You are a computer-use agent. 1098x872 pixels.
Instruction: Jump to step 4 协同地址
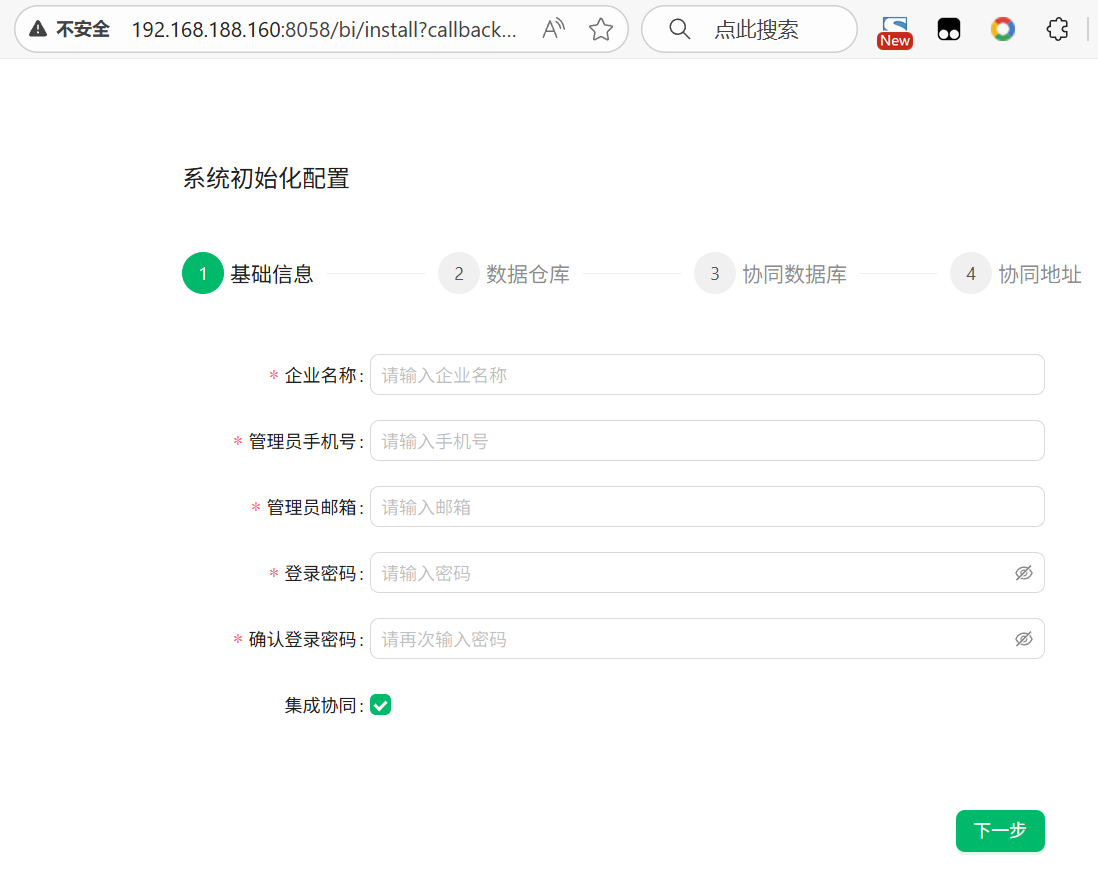click(x=971, y=274)
